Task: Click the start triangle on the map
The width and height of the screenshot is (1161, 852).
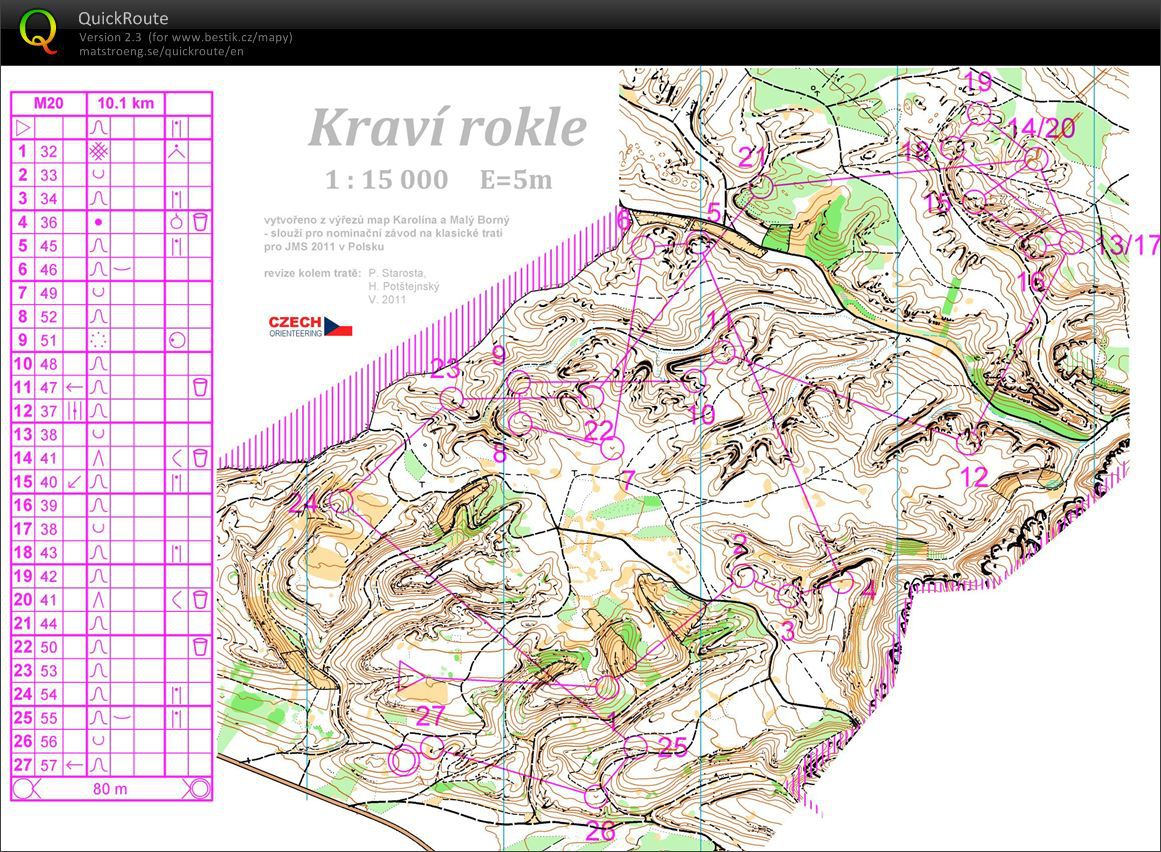Action: [x=411, y=677]
